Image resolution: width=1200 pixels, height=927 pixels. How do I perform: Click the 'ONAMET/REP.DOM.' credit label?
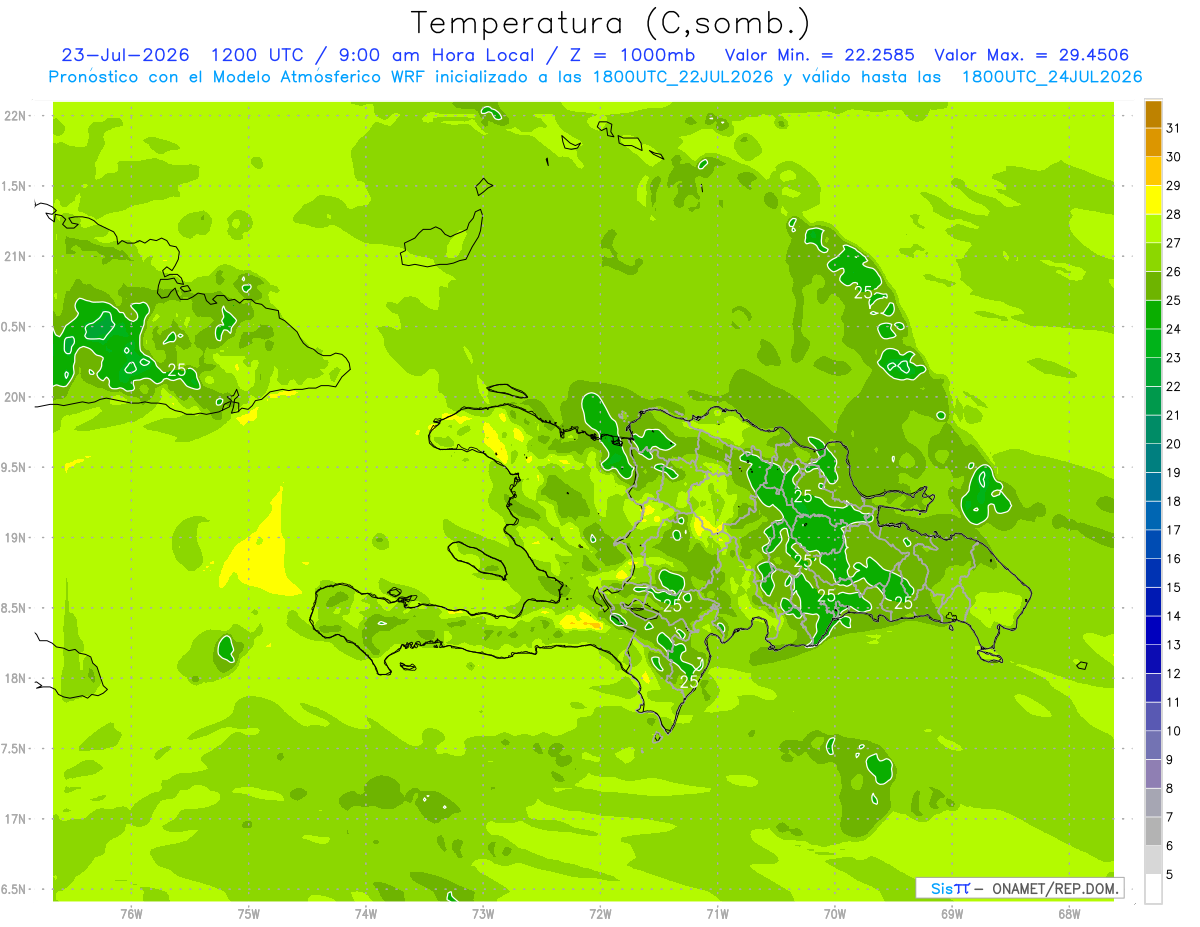click(1055, 888)
